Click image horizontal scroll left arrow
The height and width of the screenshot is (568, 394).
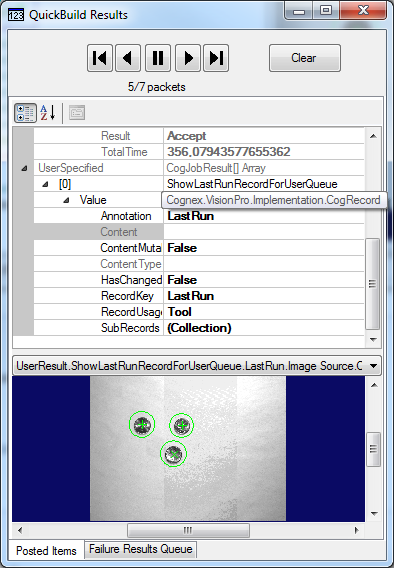(x=20, y=531)
